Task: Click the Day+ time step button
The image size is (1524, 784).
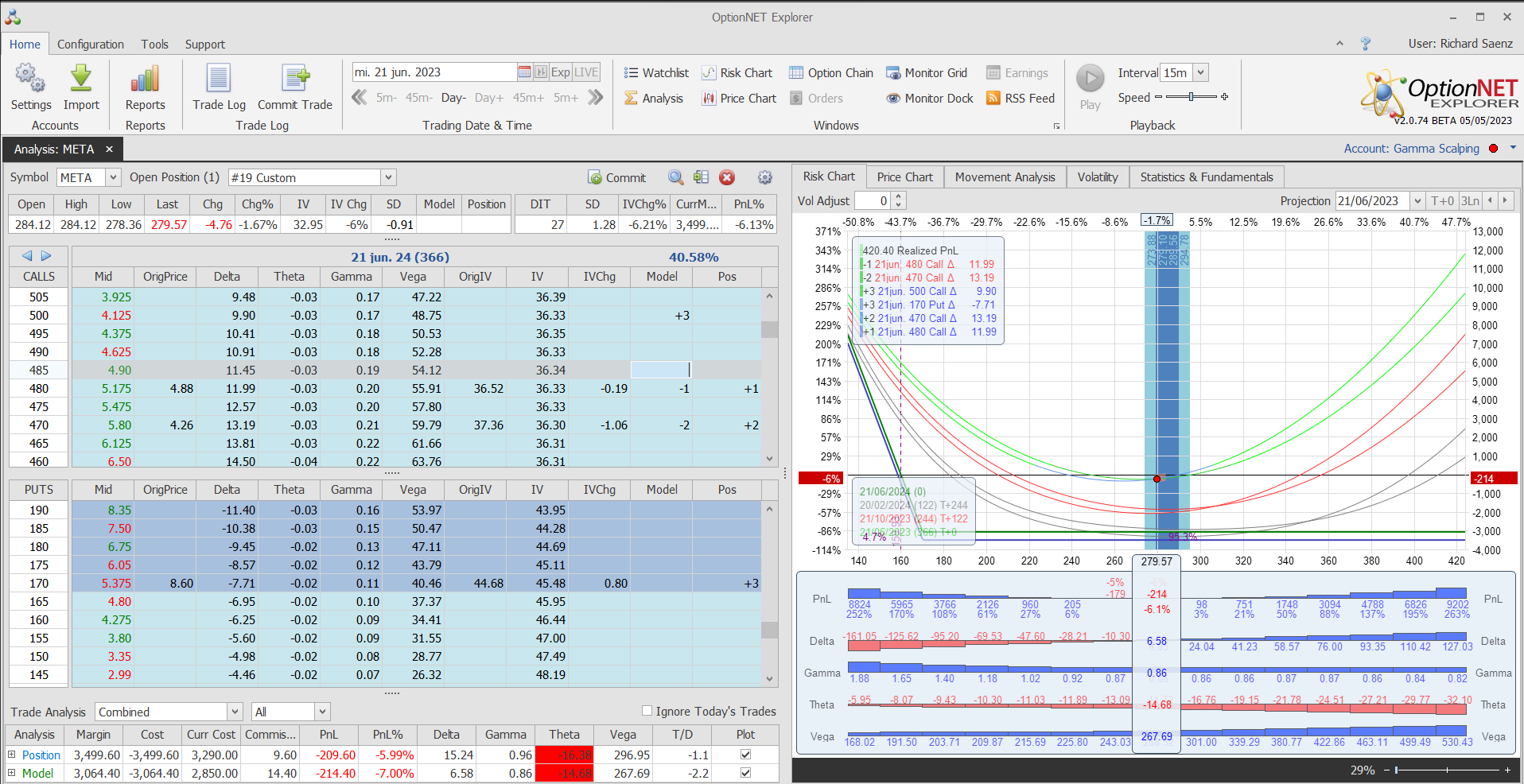Action: point(489,98)
